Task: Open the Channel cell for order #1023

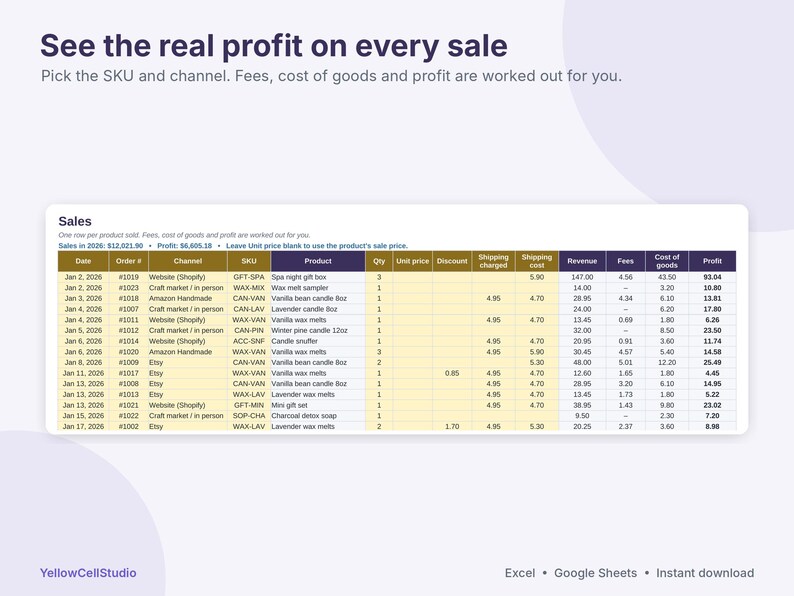Action: 187,288
